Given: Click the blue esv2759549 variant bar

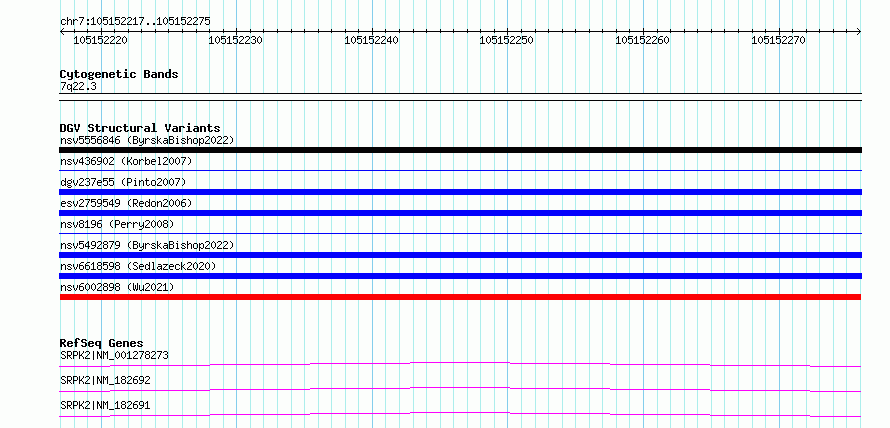Looking at the screenshot, I should pyautogui.click(x=460, y=213).
